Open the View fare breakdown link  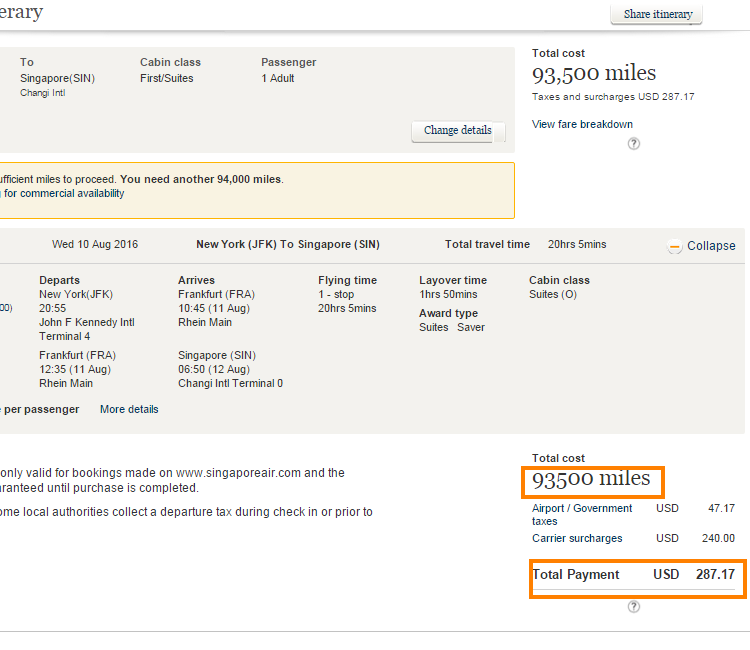click(x=582, y=124)
